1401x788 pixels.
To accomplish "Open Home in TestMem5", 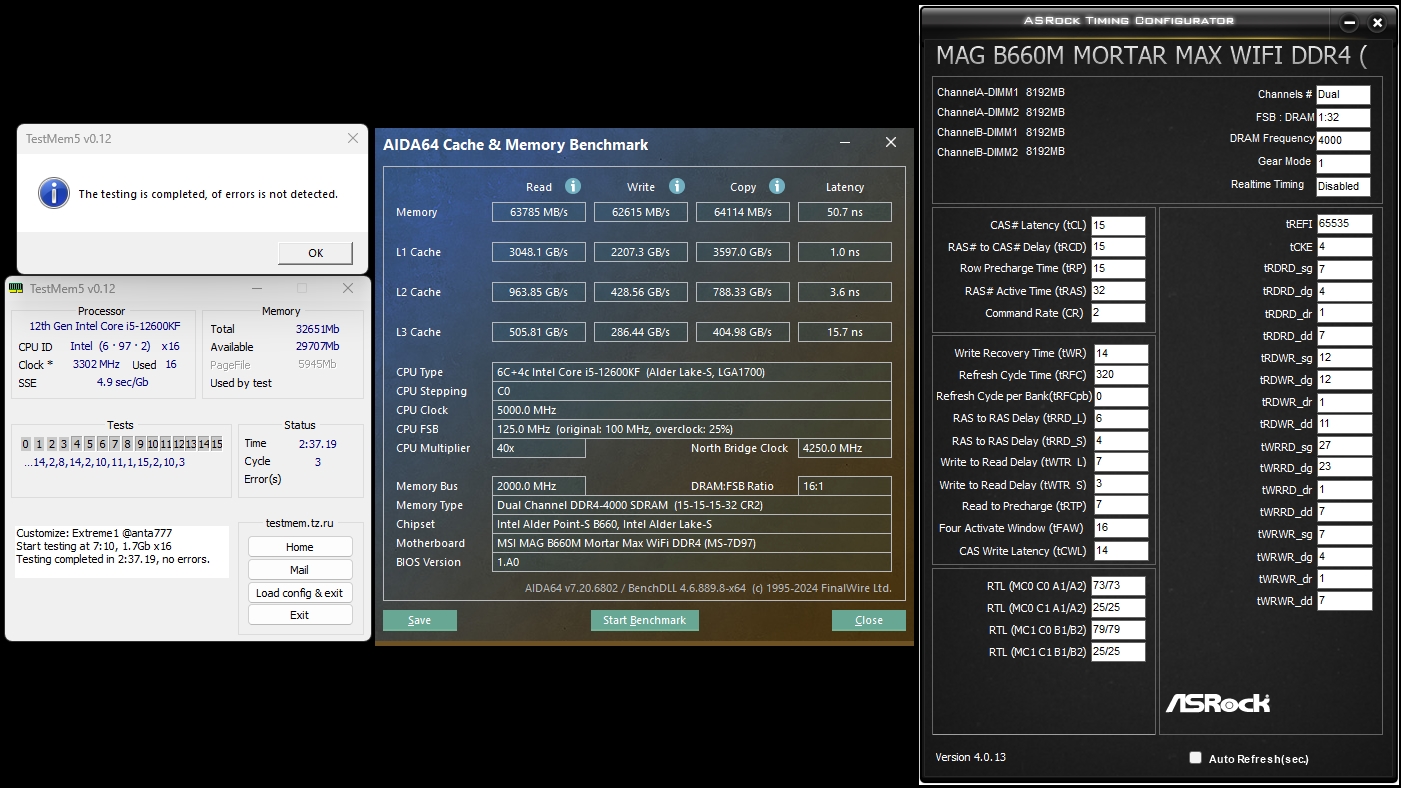I will 300,547.
